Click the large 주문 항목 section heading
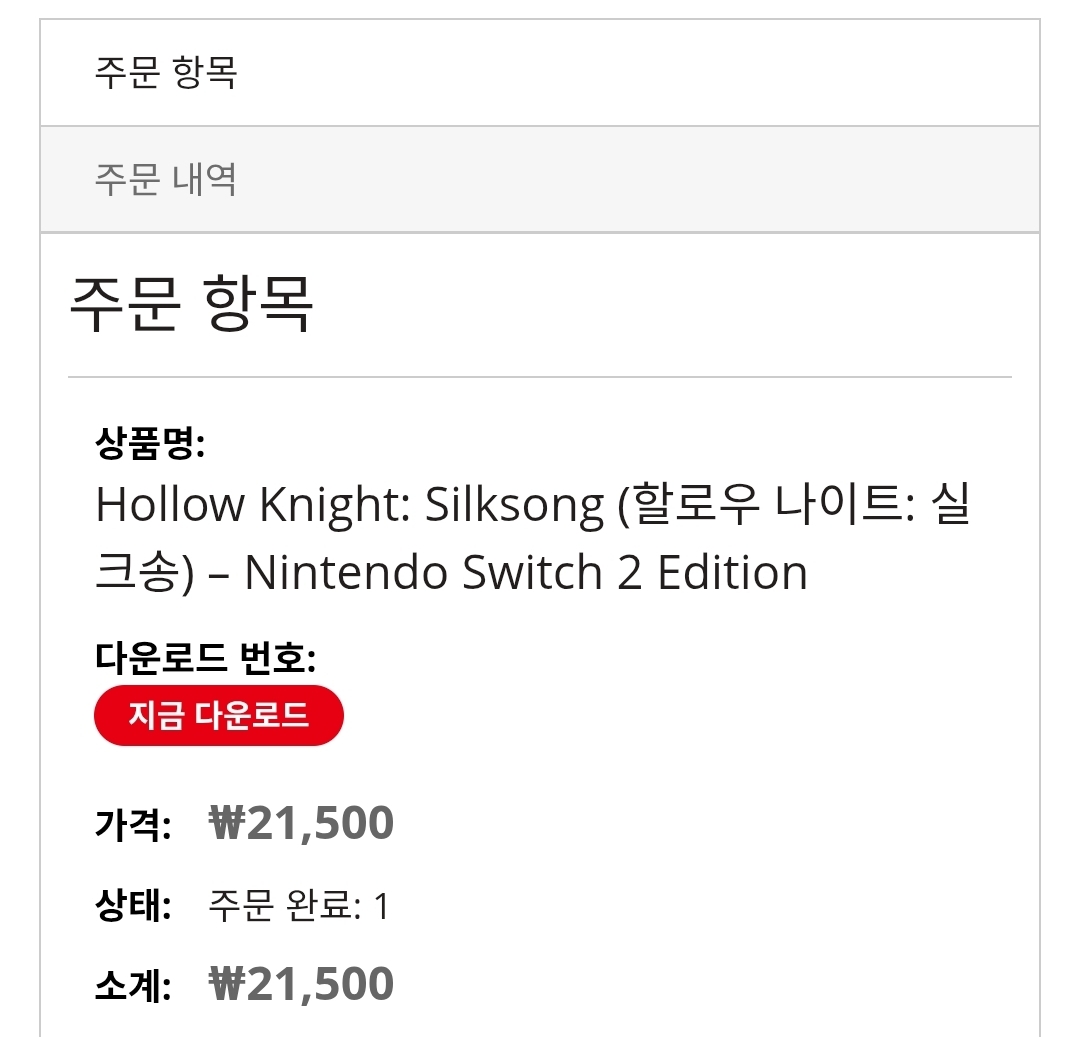The width and height of the screenshot is (1080, 1037). tap(191, 303)
